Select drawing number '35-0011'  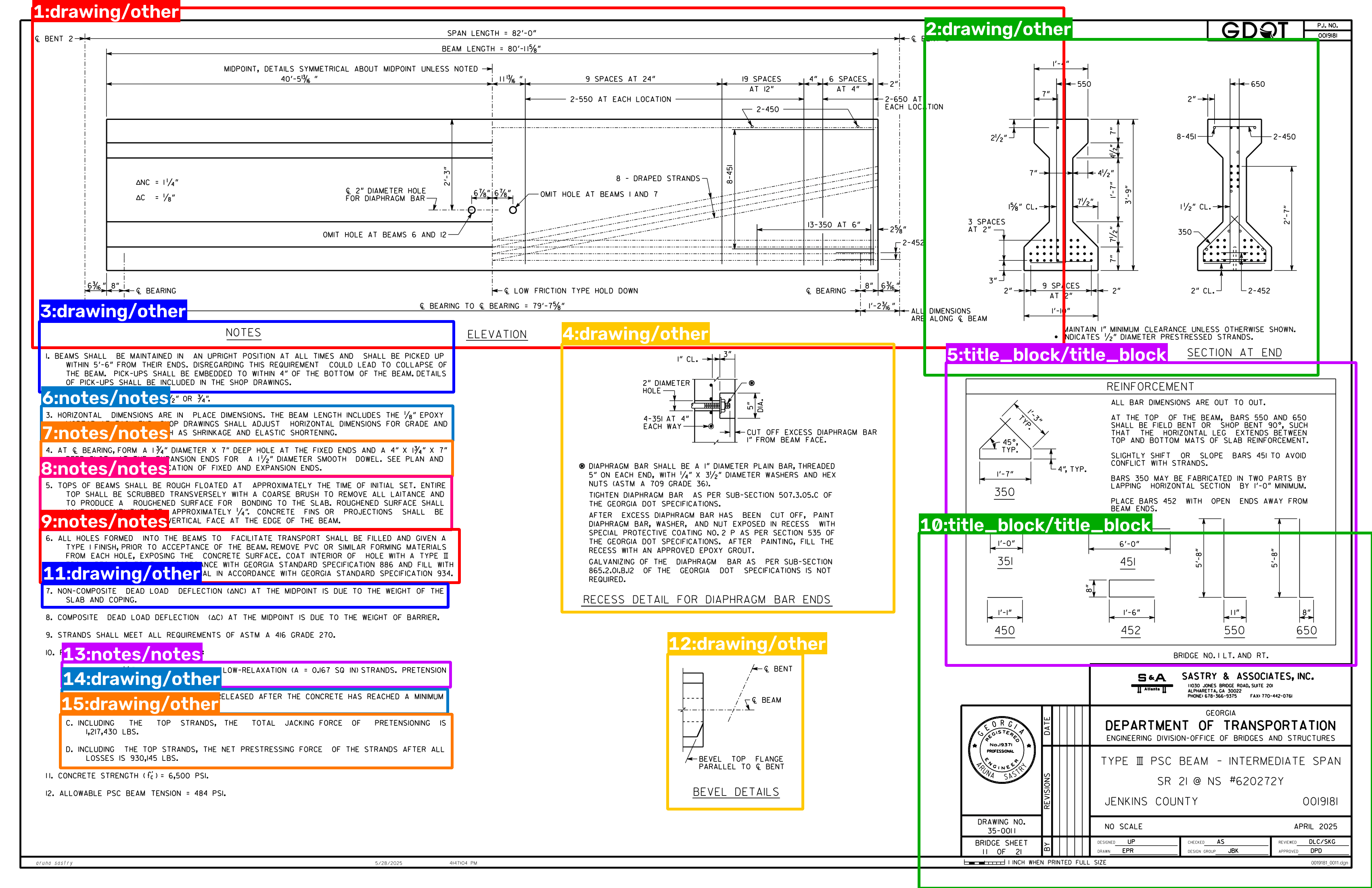[x=1001, y=831]
